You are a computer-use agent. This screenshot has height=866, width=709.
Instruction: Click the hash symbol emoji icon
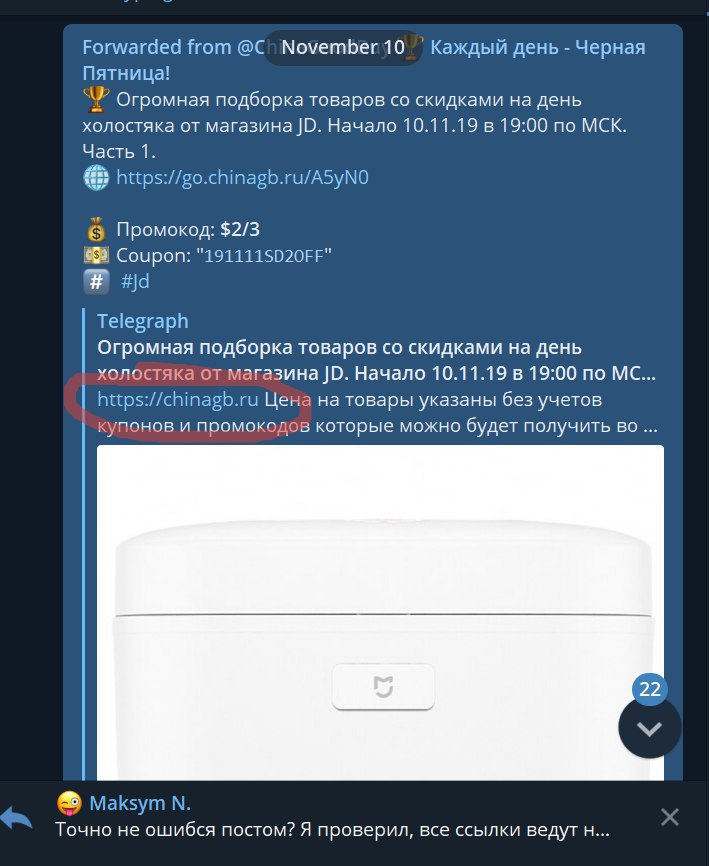coord(96,282)
